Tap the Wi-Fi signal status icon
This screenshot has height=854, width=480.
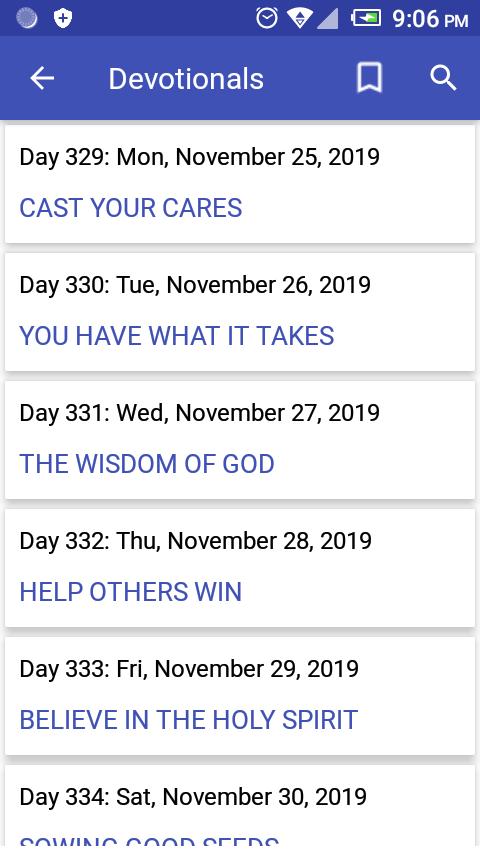click(x=299, y=19)
